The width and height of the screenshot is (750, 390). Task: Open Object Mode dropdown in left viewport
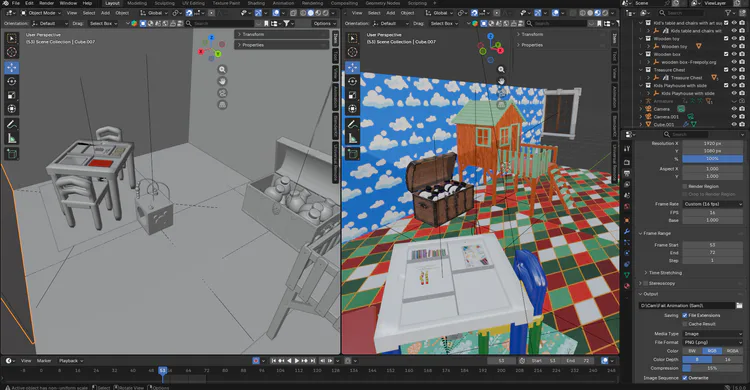pyautogui.click(x=41, y=13)
